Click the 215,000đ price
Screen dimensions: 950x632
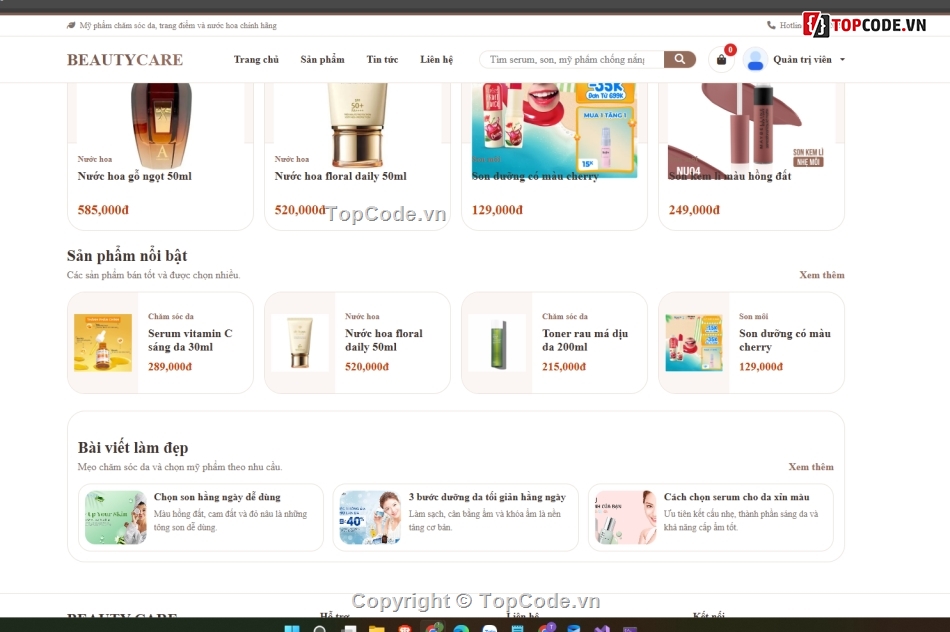564,367
